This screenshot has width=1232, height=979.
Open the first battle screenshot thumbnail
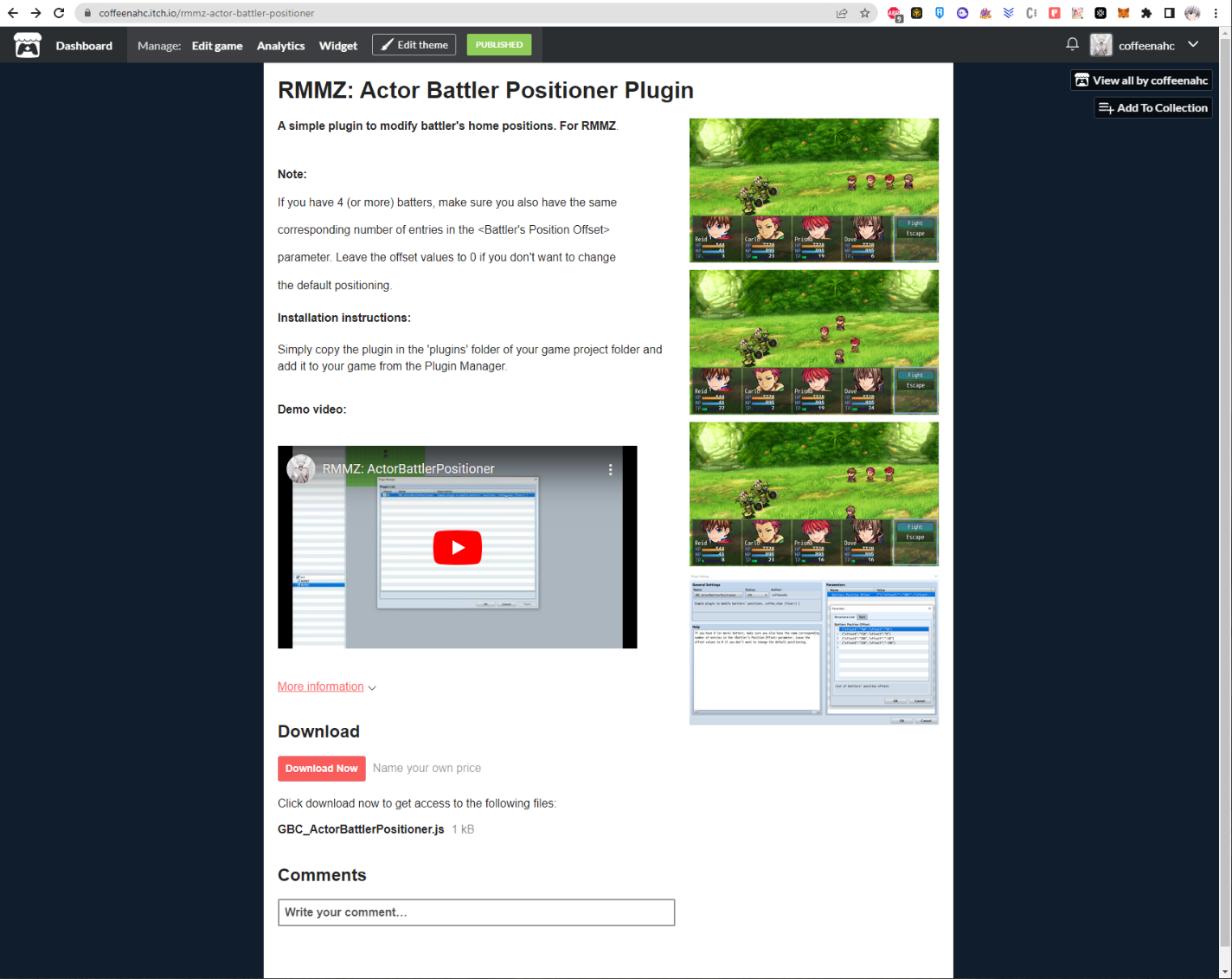pyautogui.click(x=813, y=190)
